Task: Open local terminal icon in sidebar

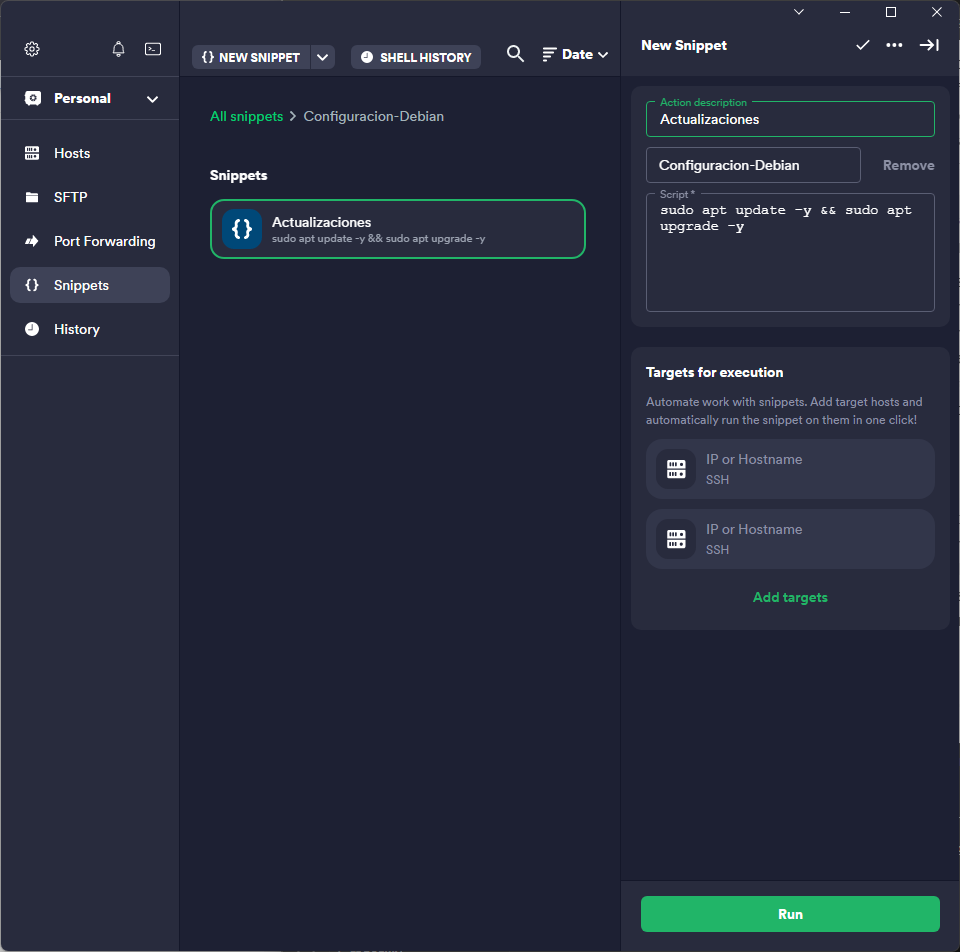Action: coord(153,49)
